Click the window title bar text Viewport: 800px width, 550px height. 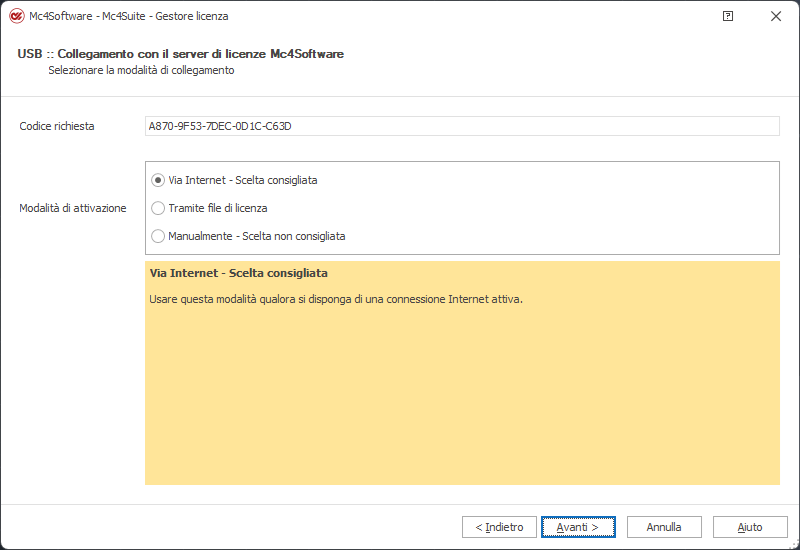coord(129,16)
